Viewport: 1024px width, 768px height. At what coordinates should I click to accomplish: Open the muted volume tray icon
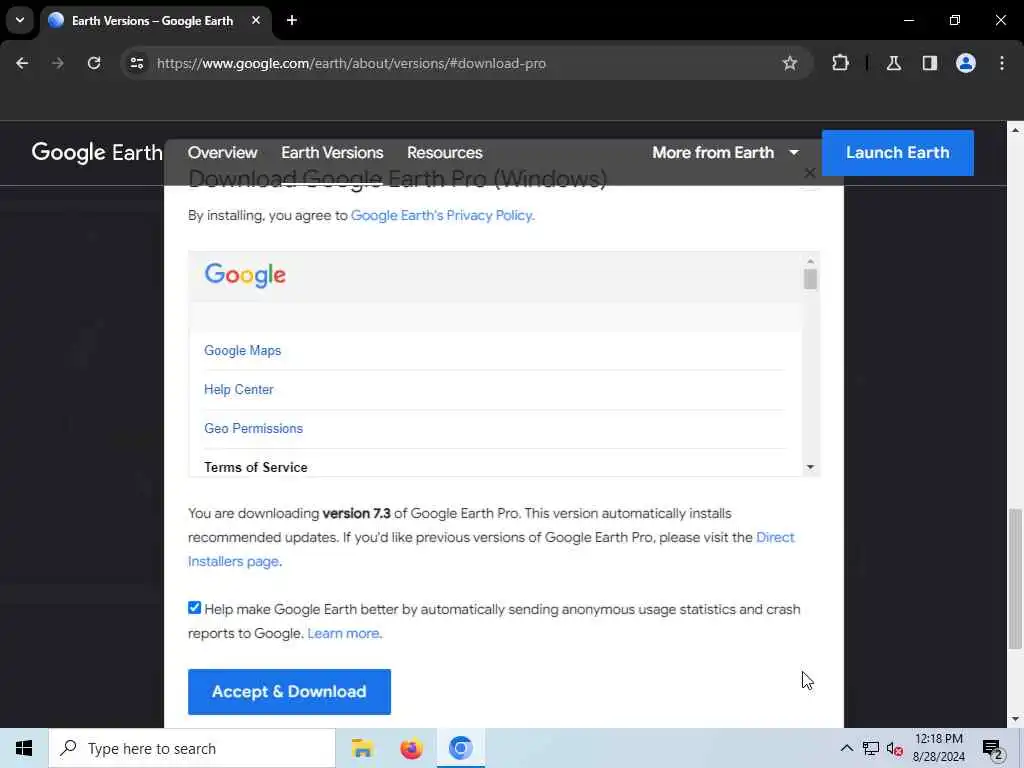pyautogui.click(x=895, y=749)
